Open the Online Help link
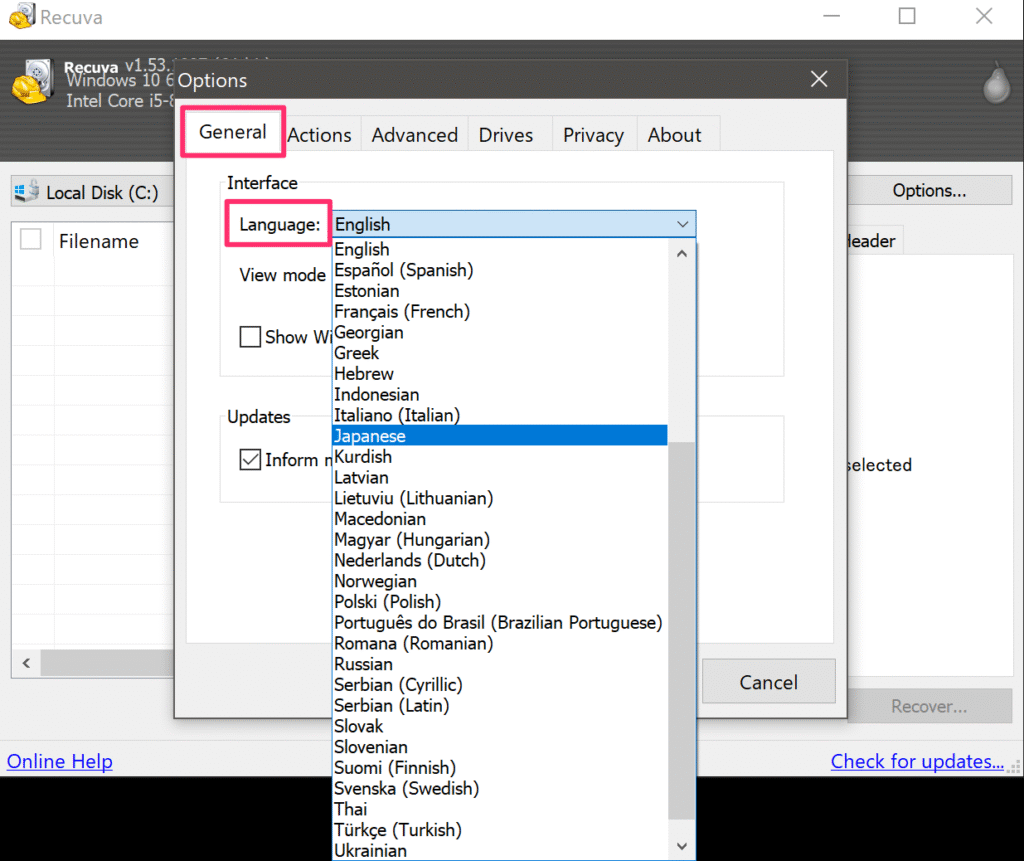 59,761
